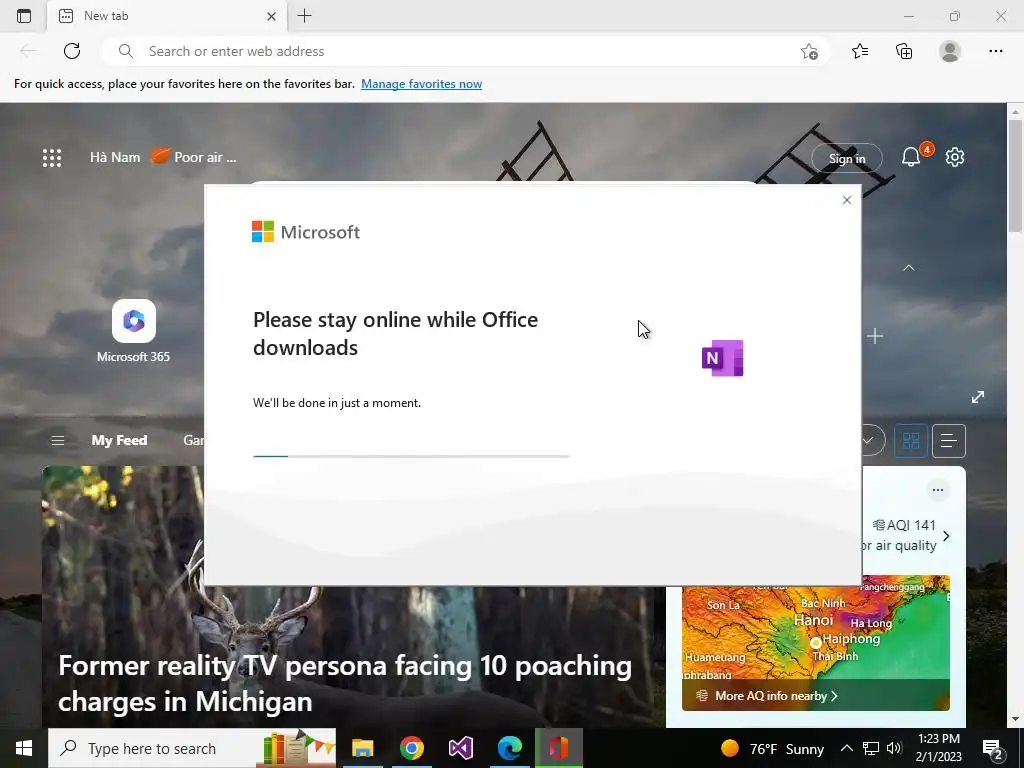This screenshot has width=1024, height=768.
Task: Click More AQ info nearby
Action: point(776,696)
